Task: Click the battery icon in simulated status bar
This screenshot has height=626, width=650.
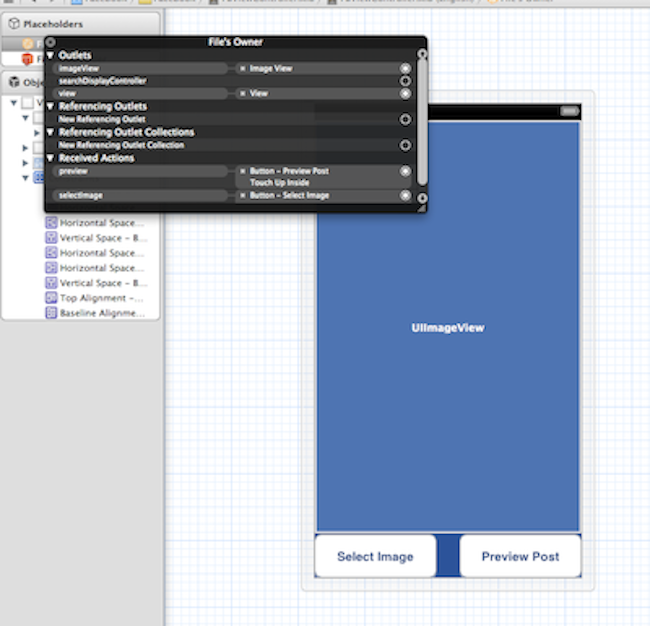Action: (x=569, y=111)
